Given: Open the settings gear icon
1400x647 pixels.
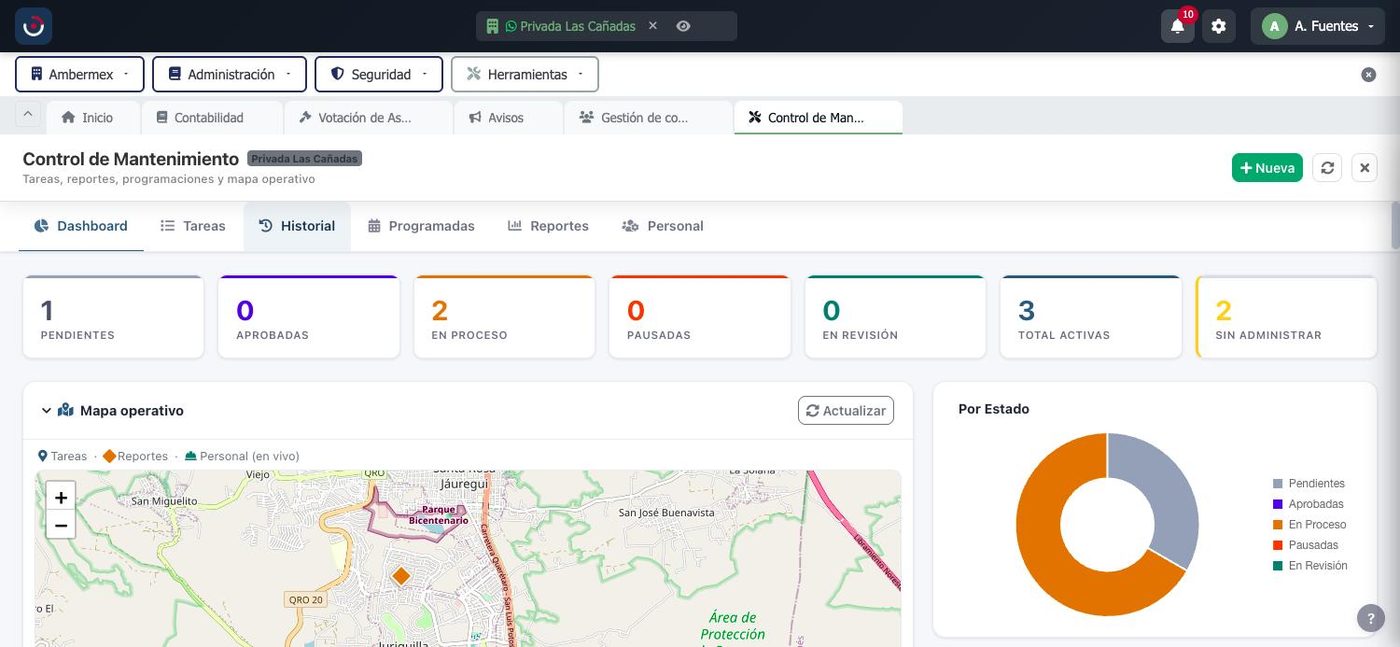Looking at the screenshot, I should [1218, 26].
